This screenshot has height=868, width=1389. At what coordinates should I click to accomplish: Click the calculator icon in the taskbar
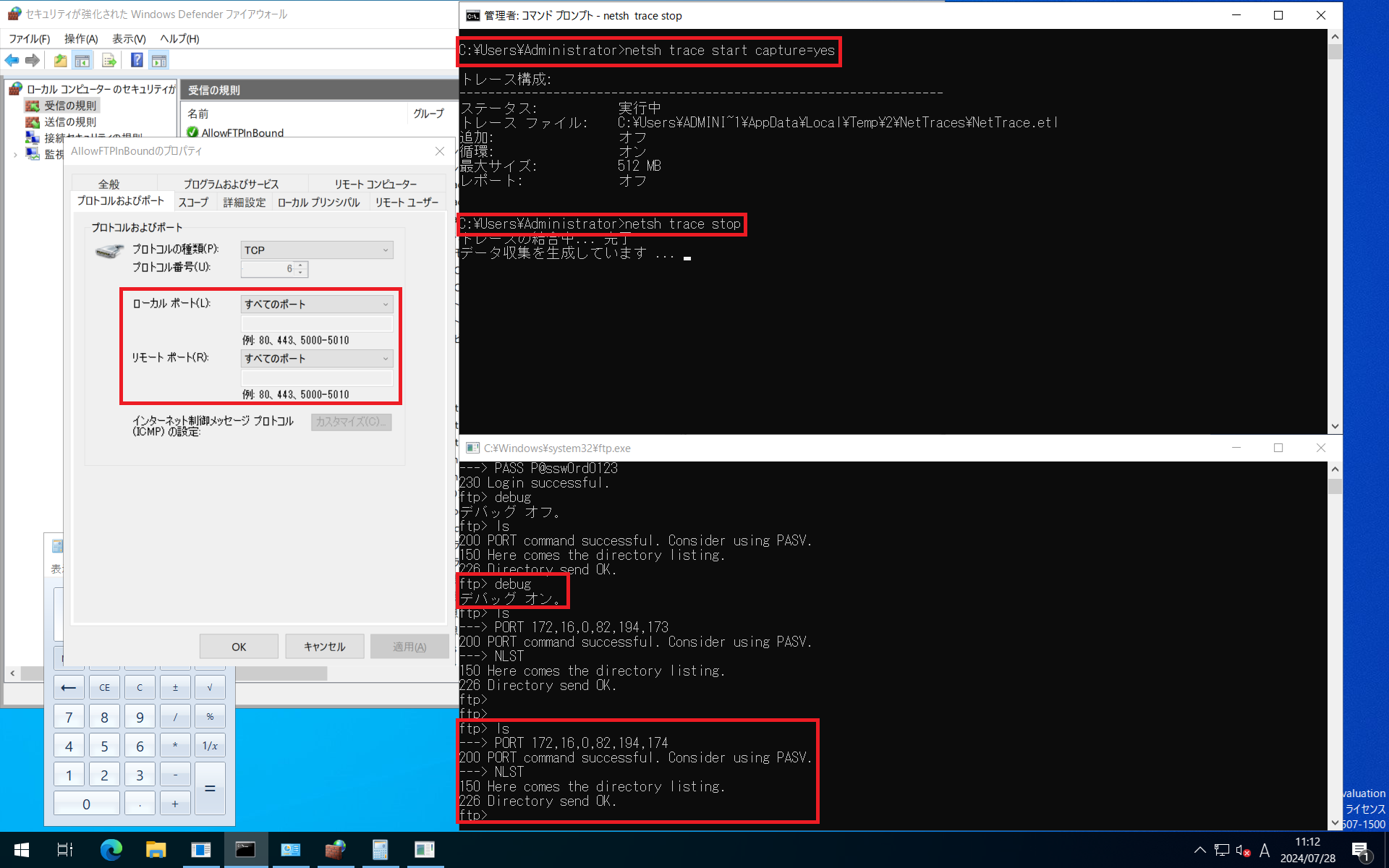(x=380, y=849)
